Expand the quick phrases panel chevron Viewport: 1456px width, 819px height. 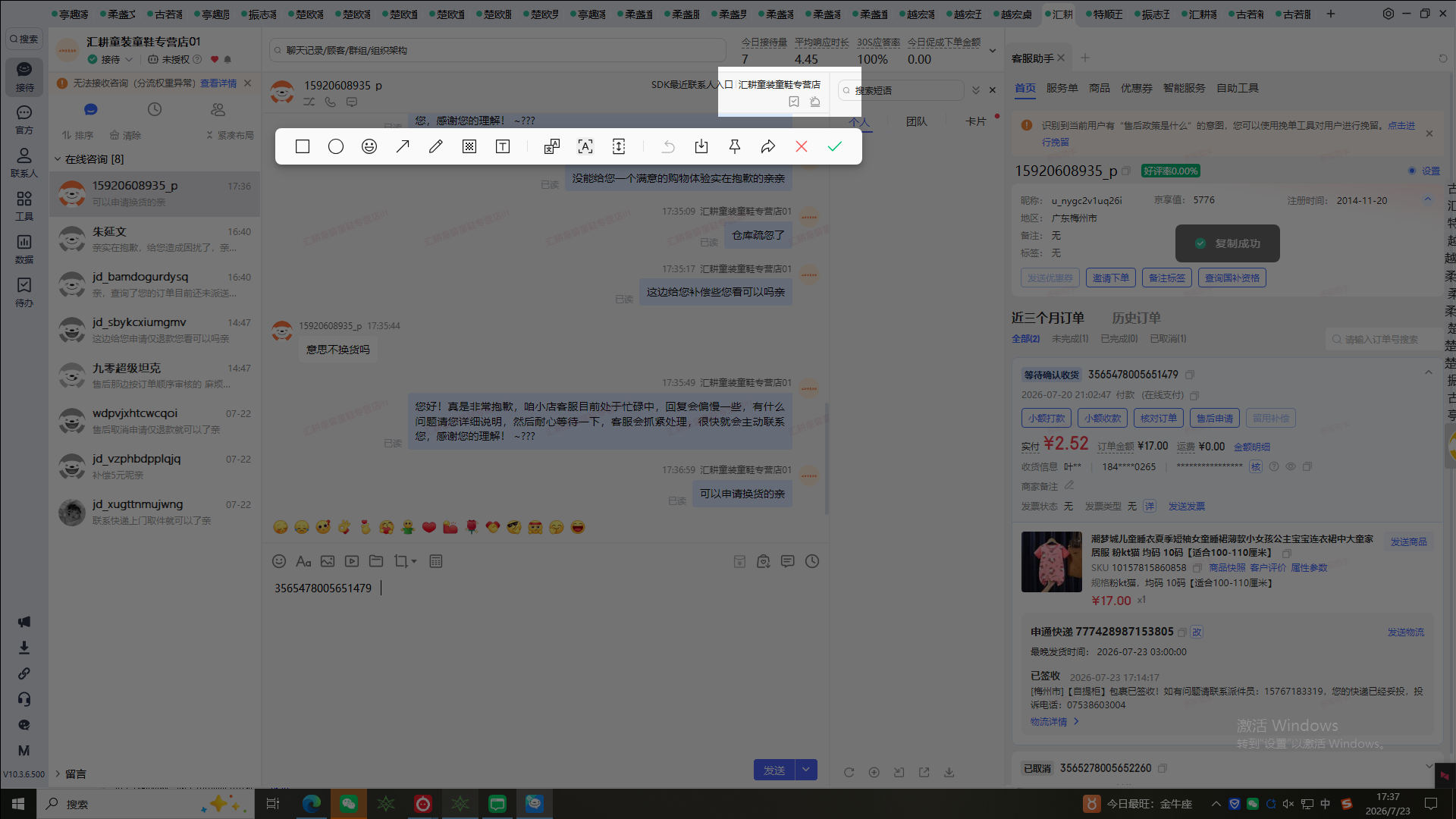point(976,90)
